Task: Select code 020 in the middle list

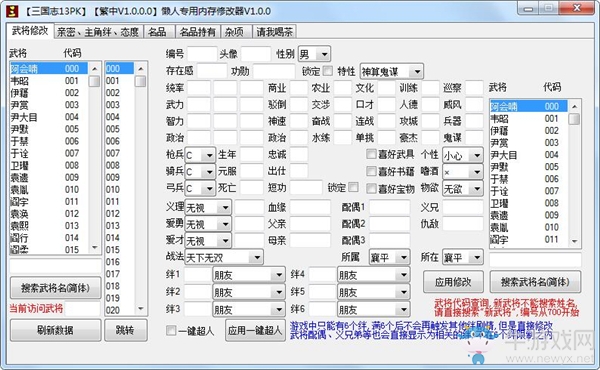Action: tap(119, 310)
